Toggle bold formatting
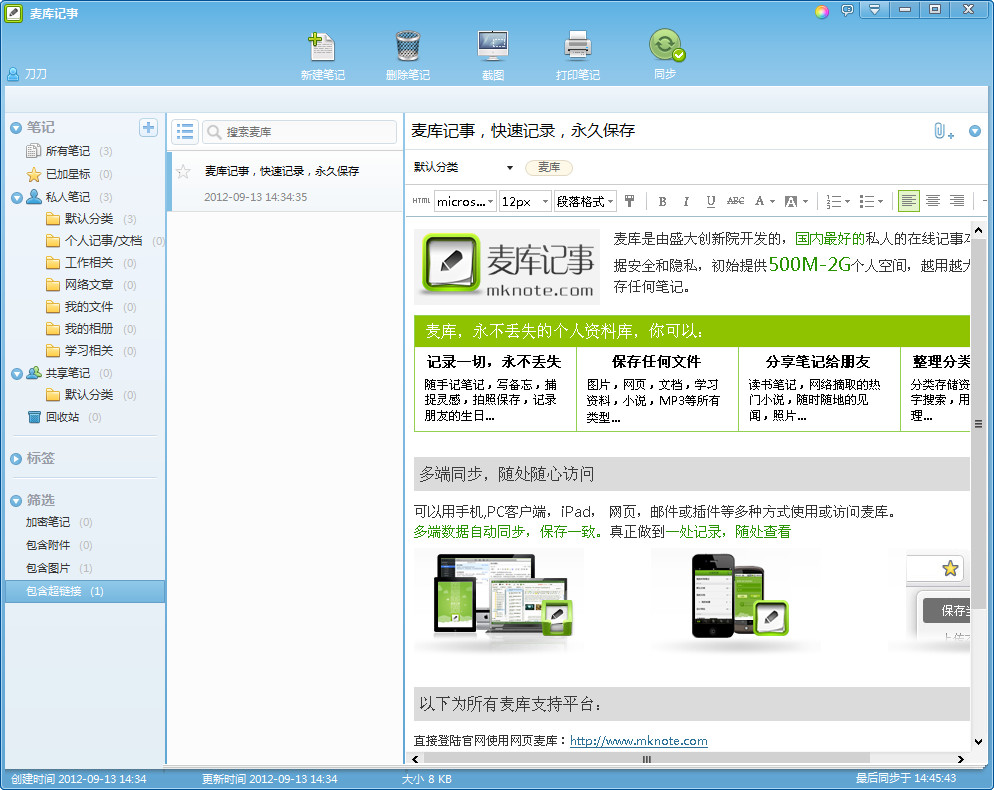This screenshot has height=790, width=994. (662, 202)
